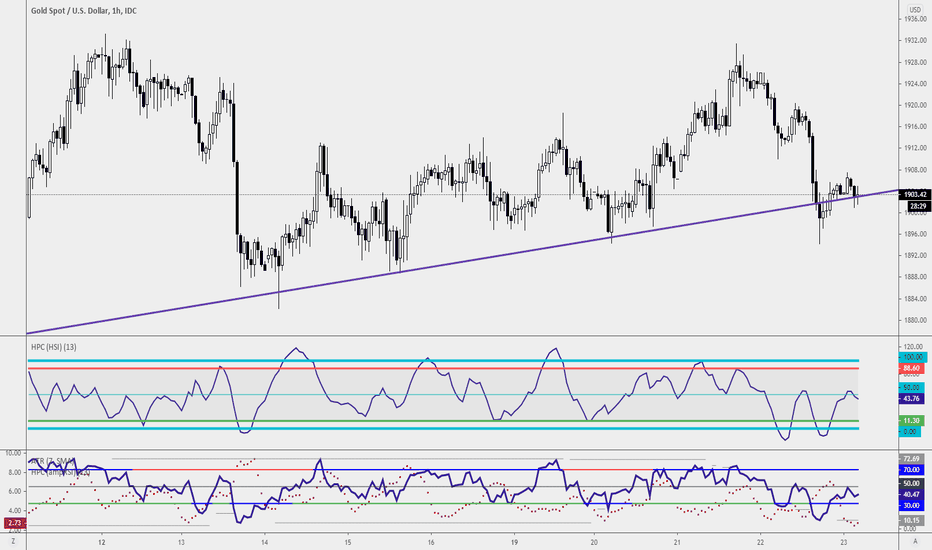
Task: Toggle the Z timezone button at bottom-left
Action: pos(13,542)
